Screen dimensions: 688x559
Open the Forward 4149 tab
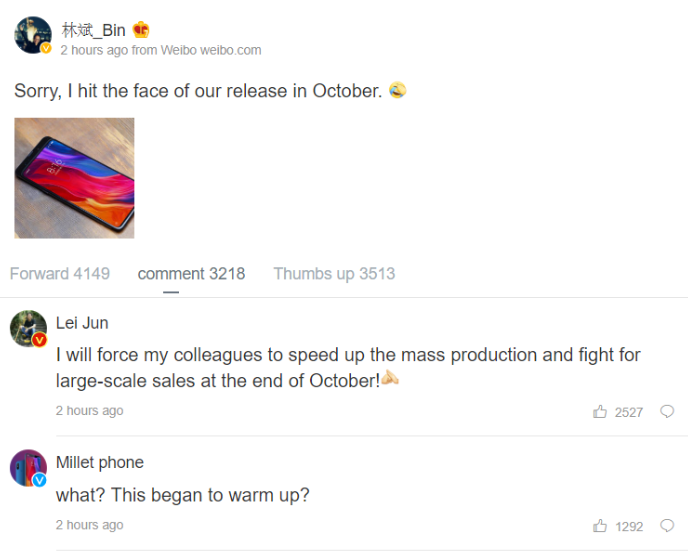60,274
